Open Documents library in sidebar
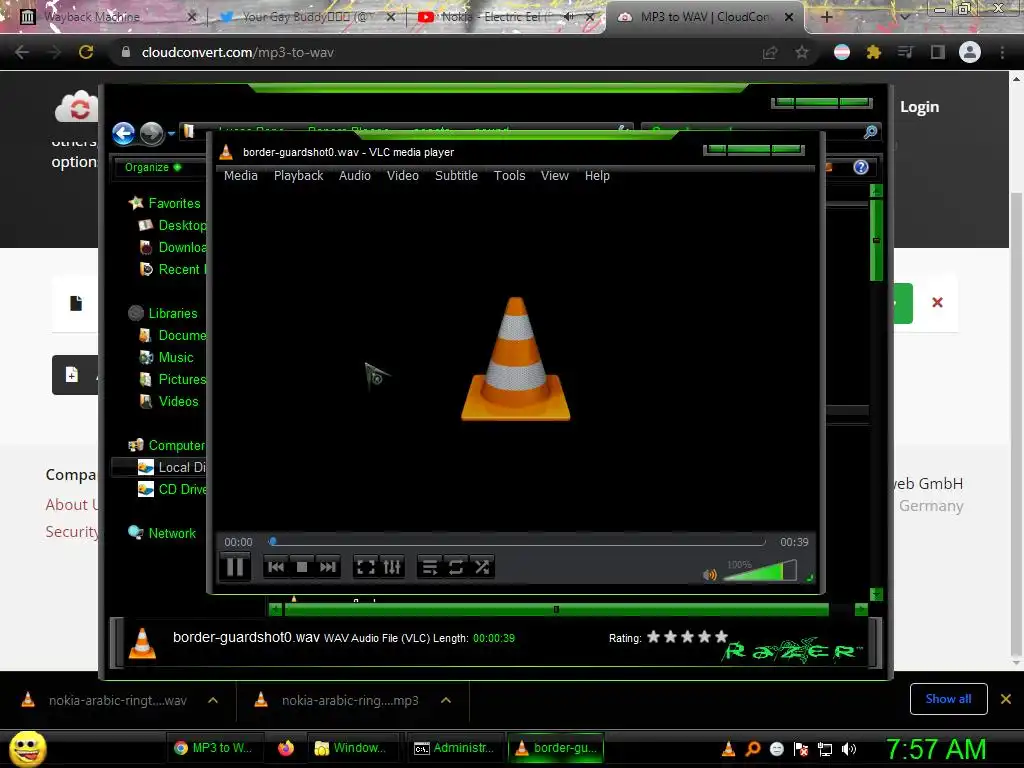Viewport: 1024px width, 768px height. 173,335
